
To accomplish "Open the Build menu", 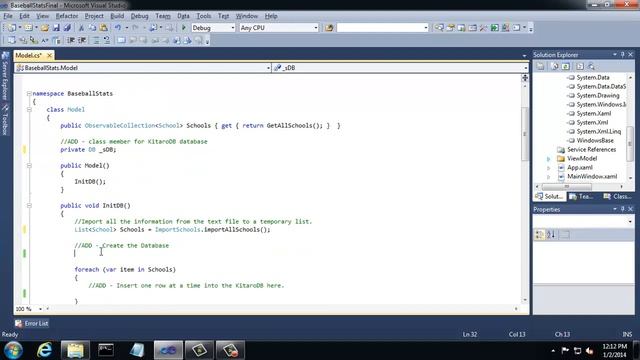I will pyautogui.click(x=117, y=16).
